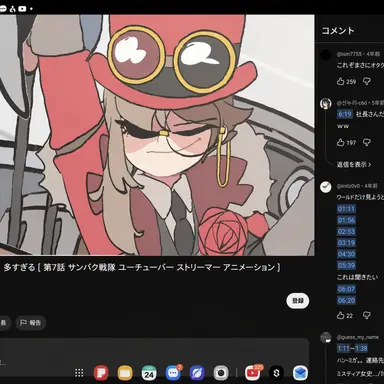Open the blue mail app in dock
The width and height of the screenshot is (384, 384).
tap(300, 373)
